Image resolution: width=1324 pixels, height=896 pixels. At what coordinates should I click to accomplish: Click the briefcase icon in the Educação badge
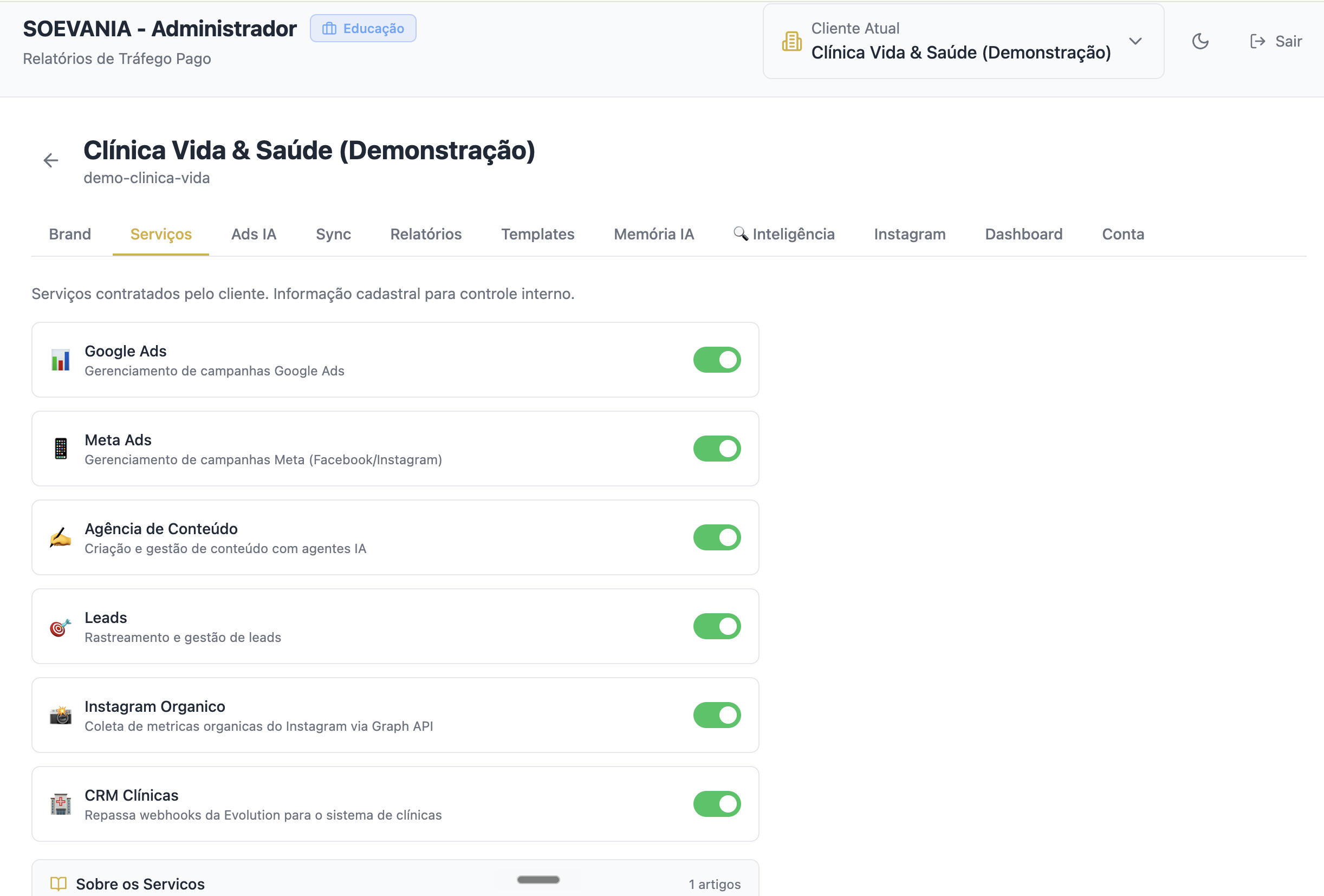(329, 29)
